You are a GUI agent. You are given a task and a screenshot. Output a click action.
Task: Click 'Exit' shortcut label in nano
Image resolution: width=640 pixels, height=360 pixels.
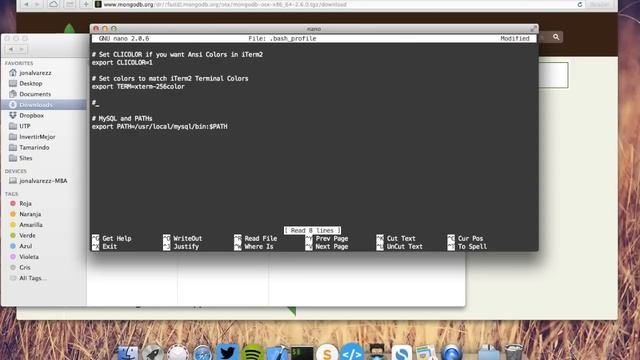pyautogui.click(x=109, y=247)
